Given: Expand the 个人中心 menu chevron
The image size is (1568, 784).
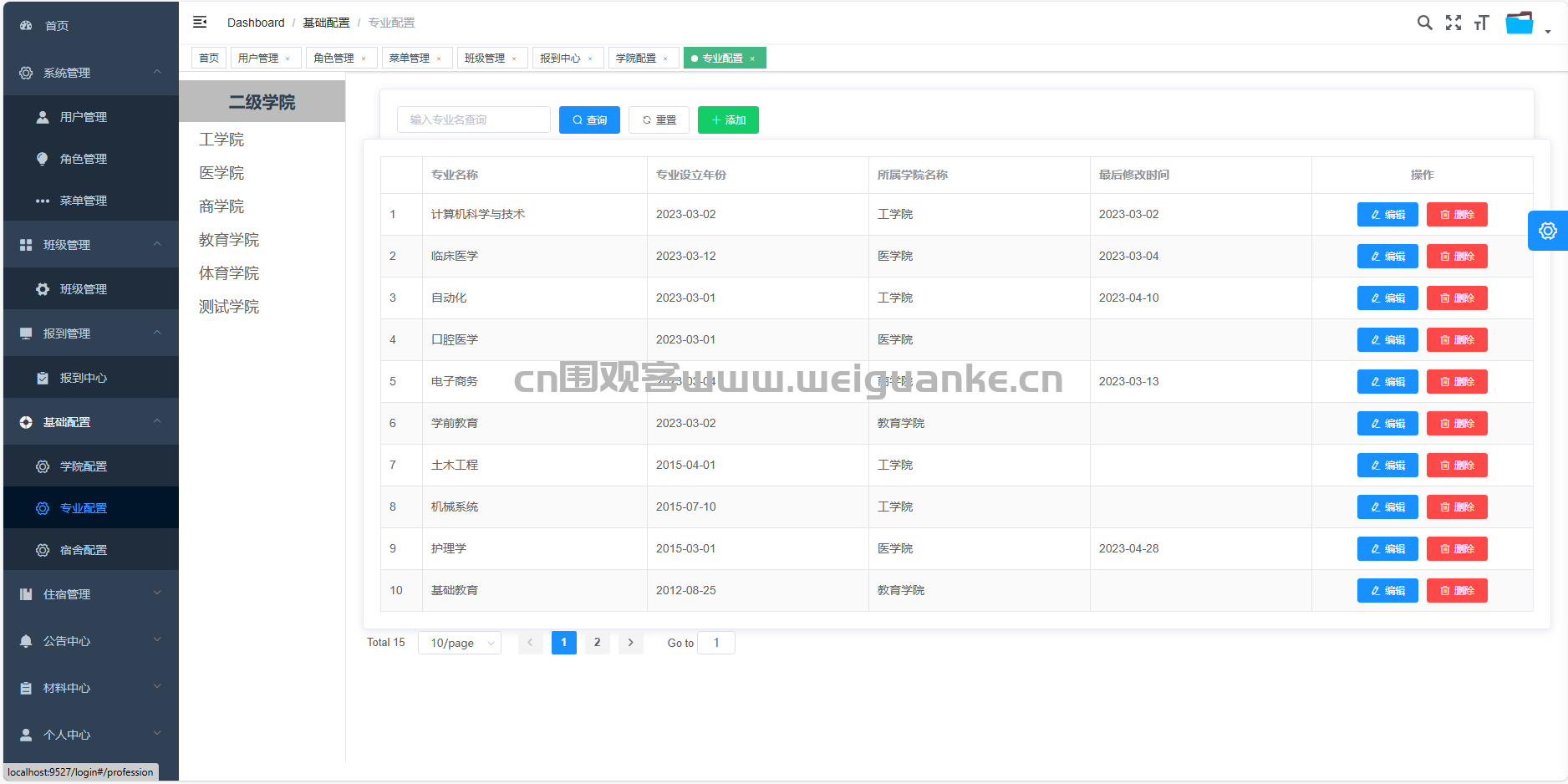Looking at the screenshot, I should tap(157, 734).
